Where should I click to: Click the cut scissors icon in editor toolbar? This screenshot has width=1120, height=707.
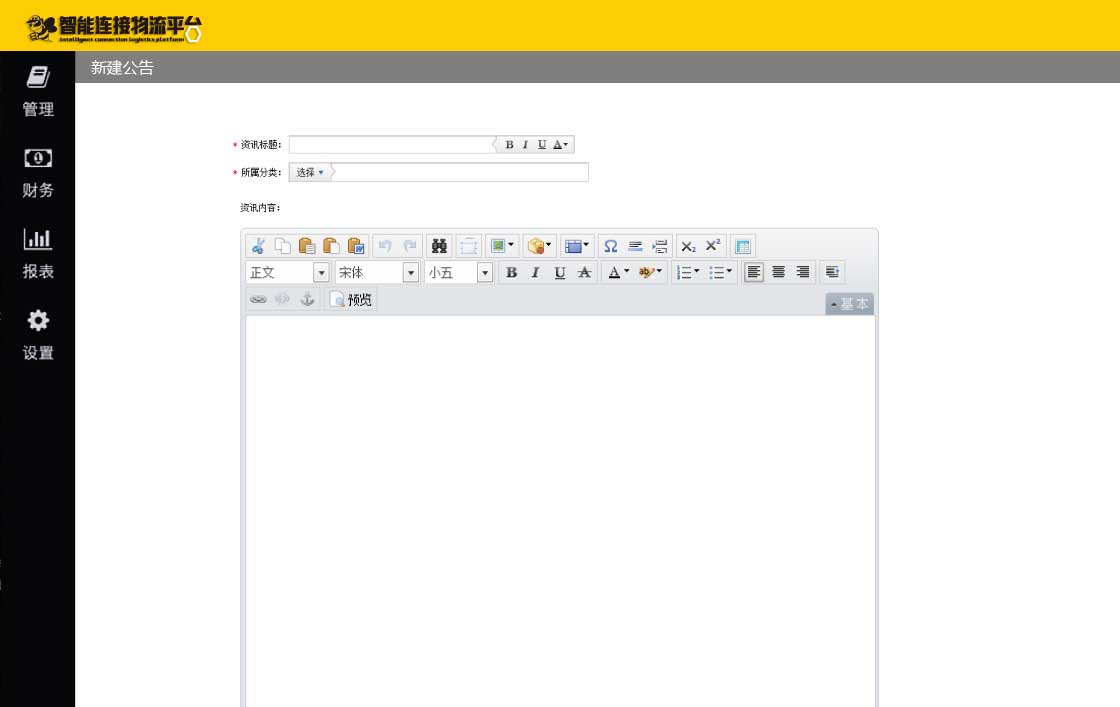(x=258, y=246)
